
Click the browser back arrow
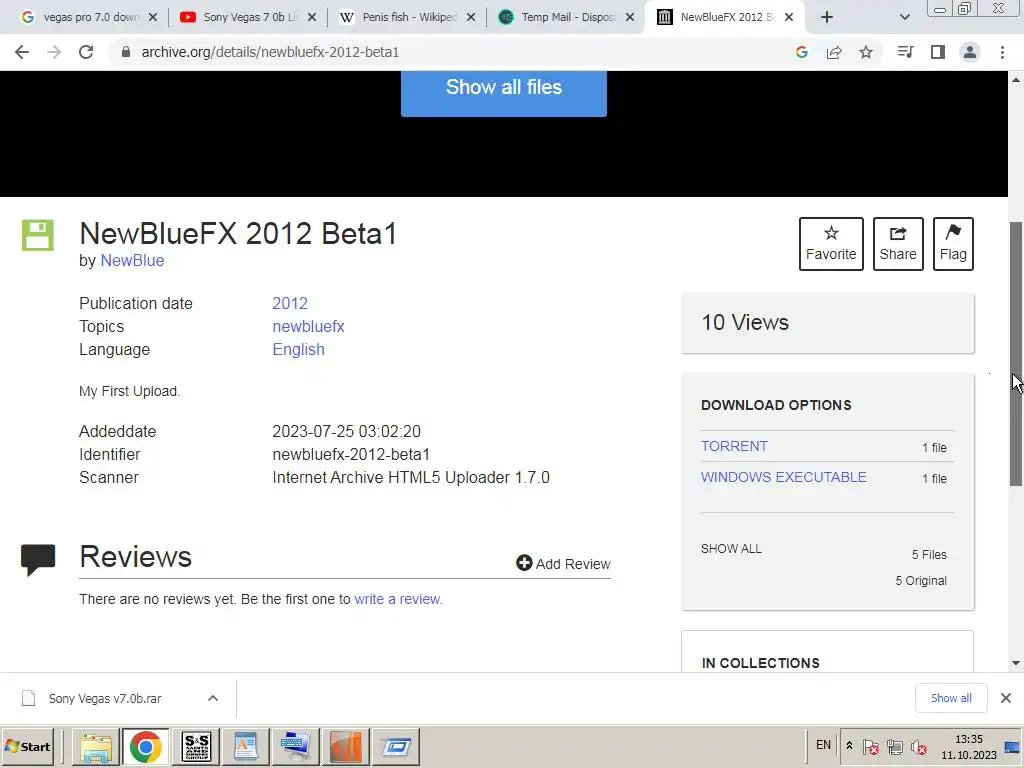point(22,52)
